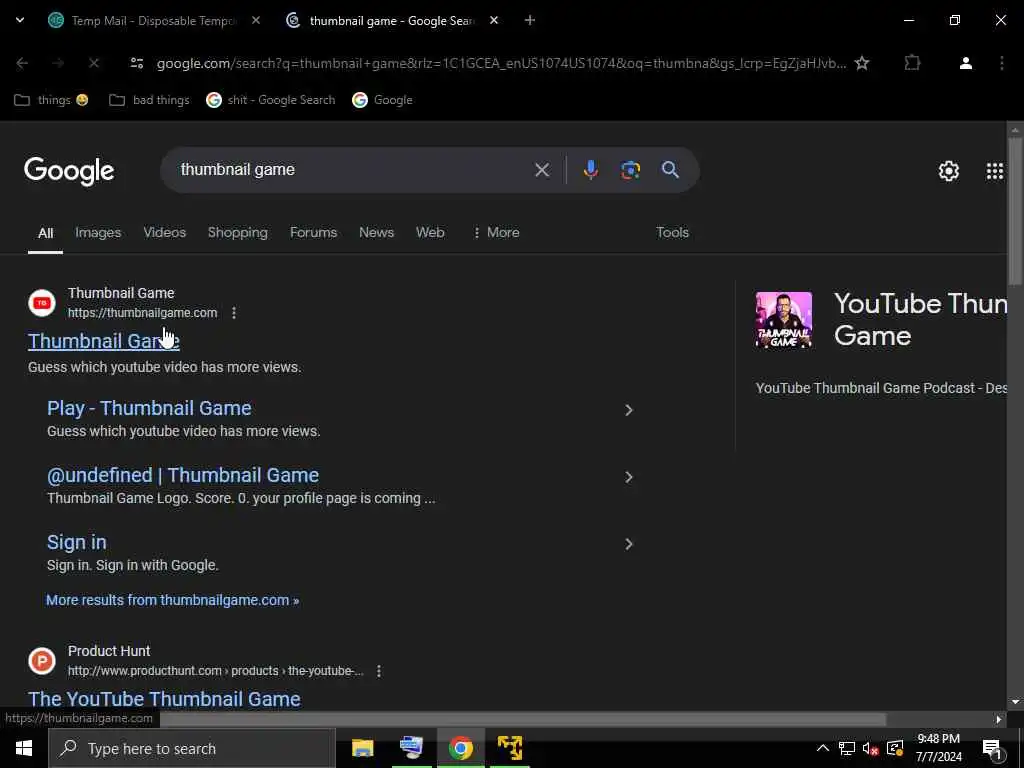Screen dimensions: 1024x768
Task: Open the Windows Start menu
Action: pyautogui.click(x=24, y=748)
